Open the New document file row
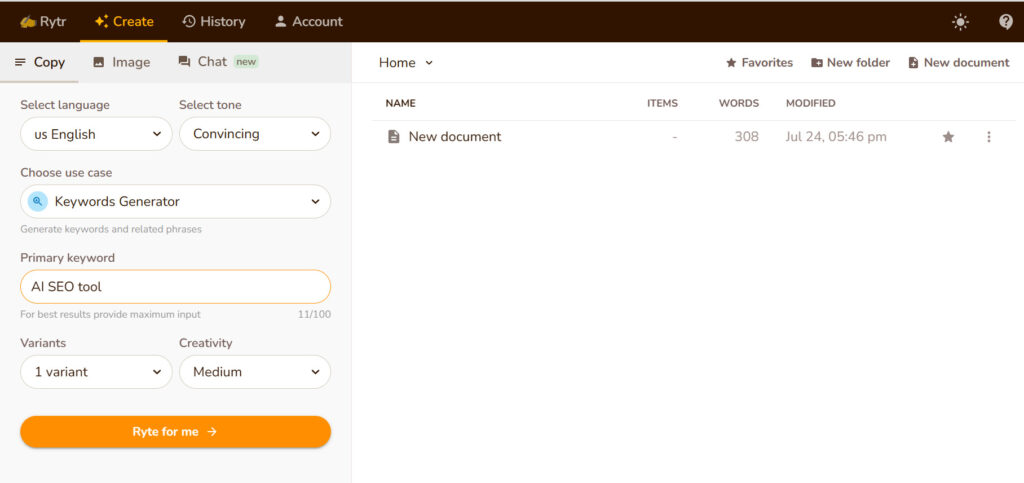 pyautogui.click(x=694, y=137)
